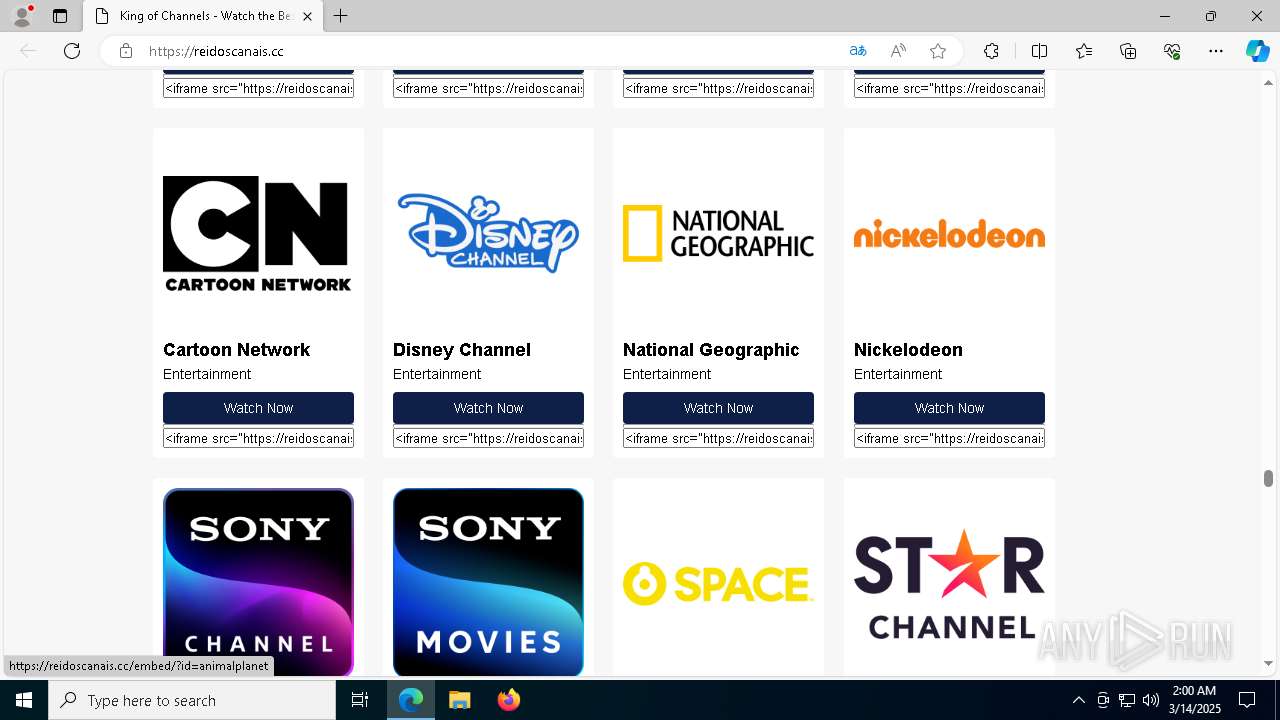Image resolution: width=1280 pixels, height=720 pixels.
Task: Close the King of Channels tab
Action: [x=307, y=16]
